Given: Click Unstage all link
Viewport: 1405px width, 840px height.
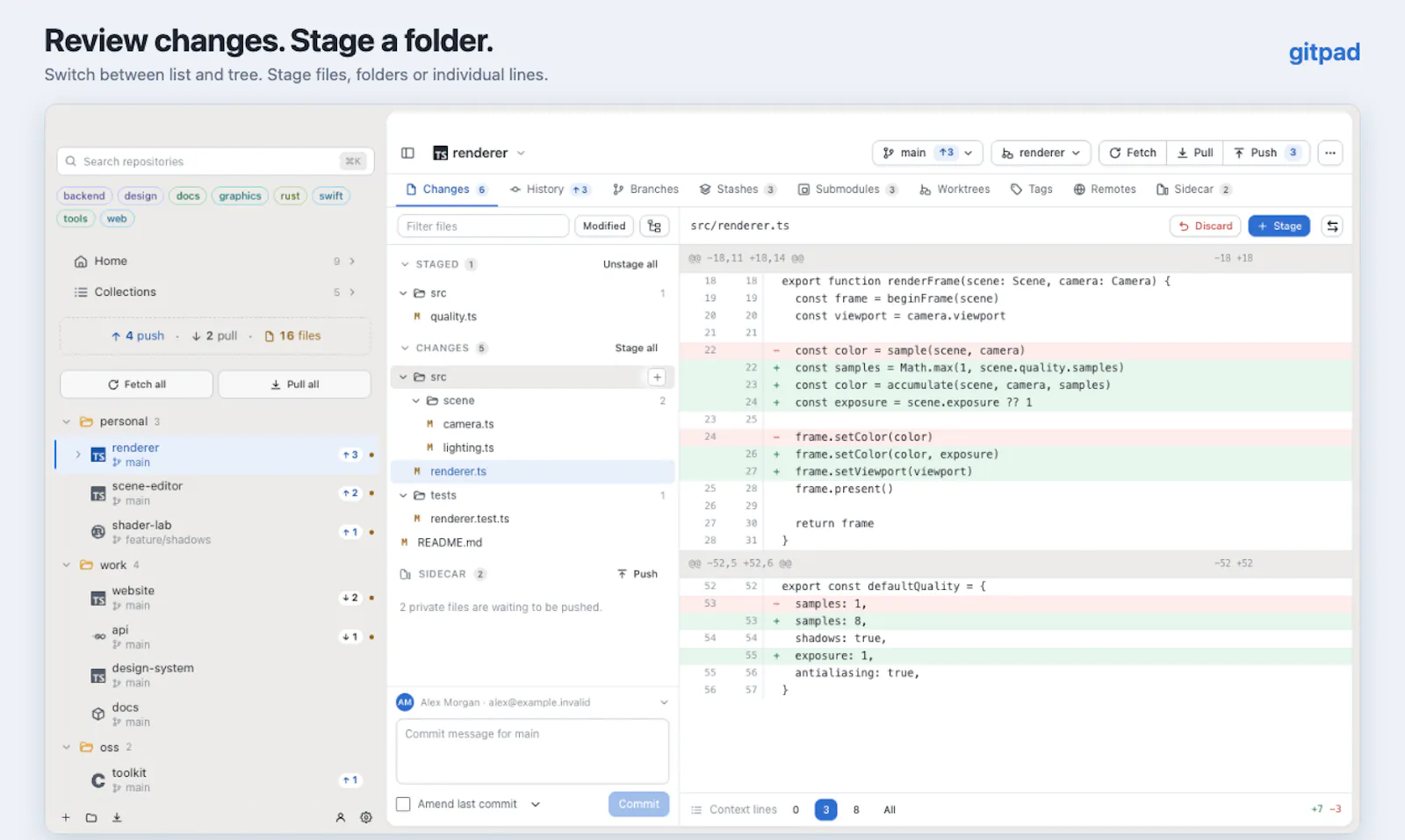Looking at the screenshot, I should point(630,264).
